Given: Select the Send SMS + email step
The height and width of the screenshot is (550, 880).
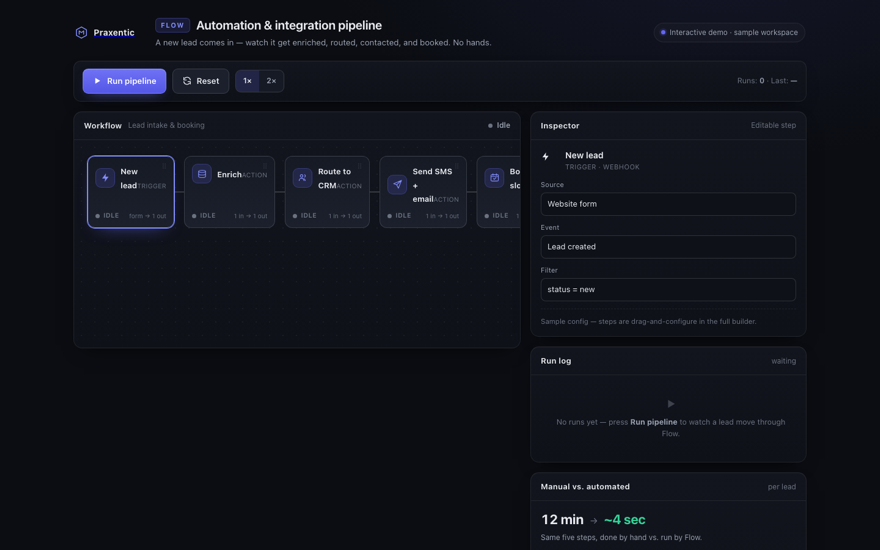Looking at the screenshot, I should point(423,192).
